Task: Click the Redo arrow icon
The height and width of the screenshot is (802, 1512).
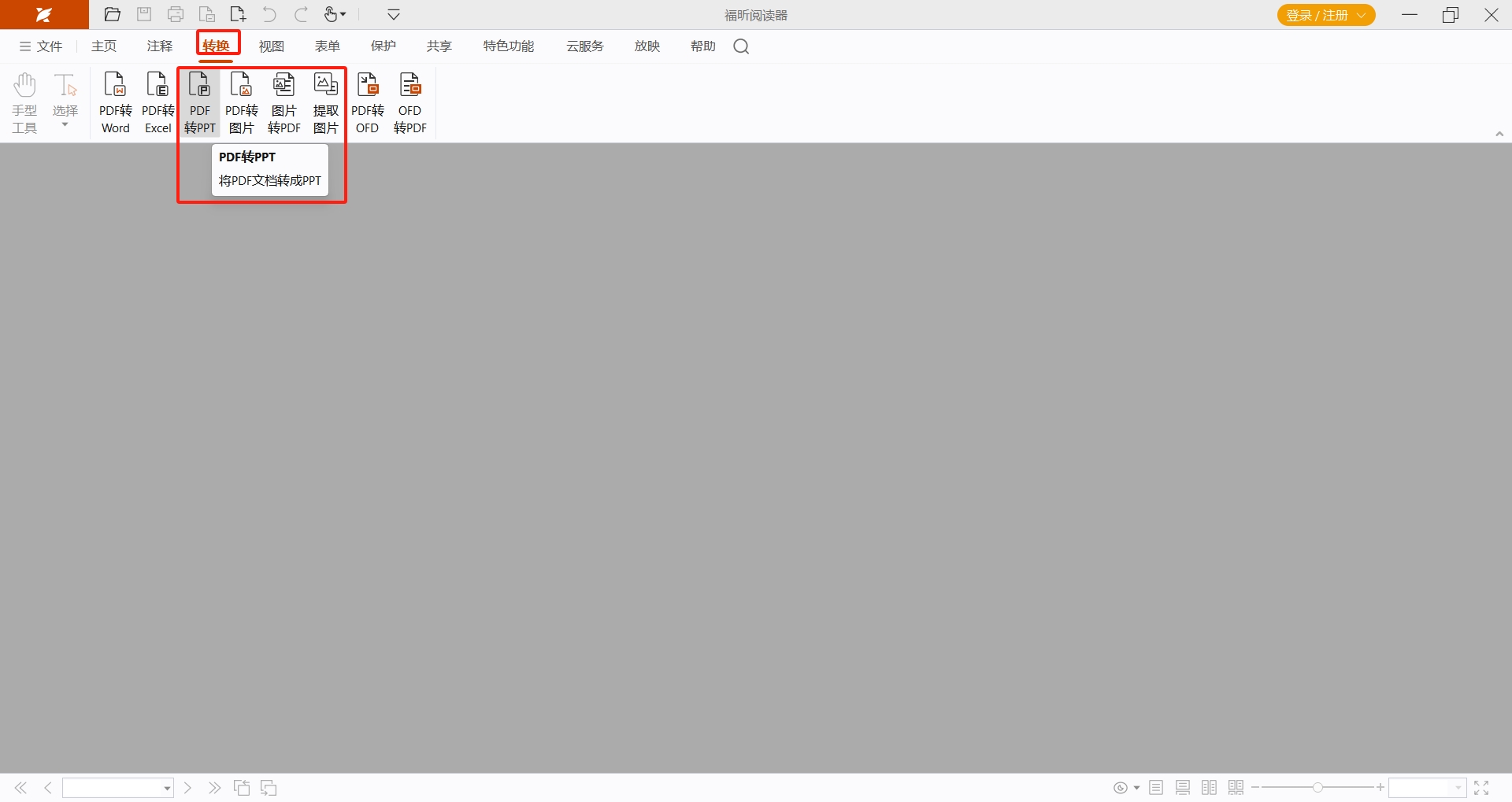Action: click(301, 15)
